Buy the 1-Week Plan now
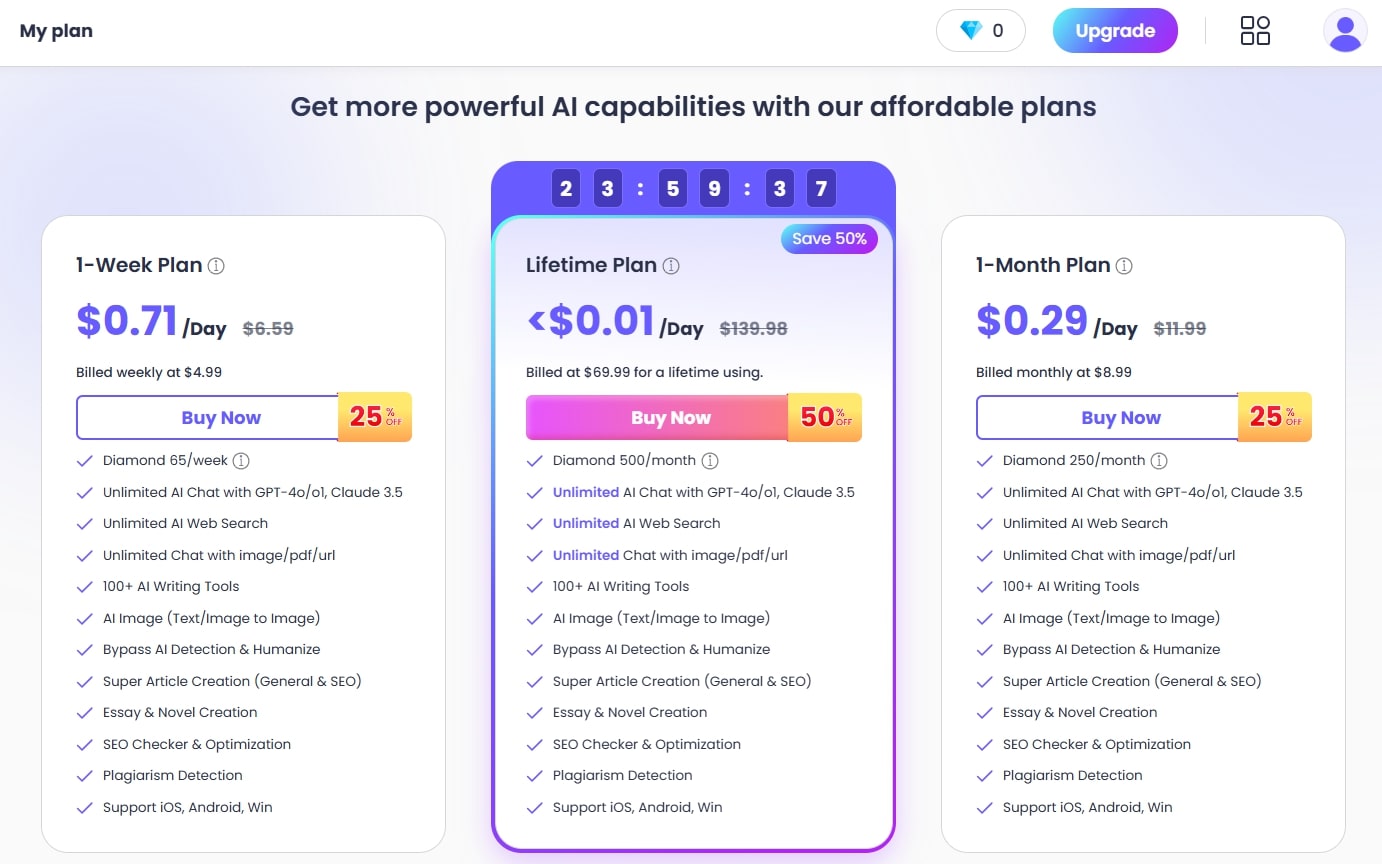This screenshot has height=864, width=1382. coord(208,418)
